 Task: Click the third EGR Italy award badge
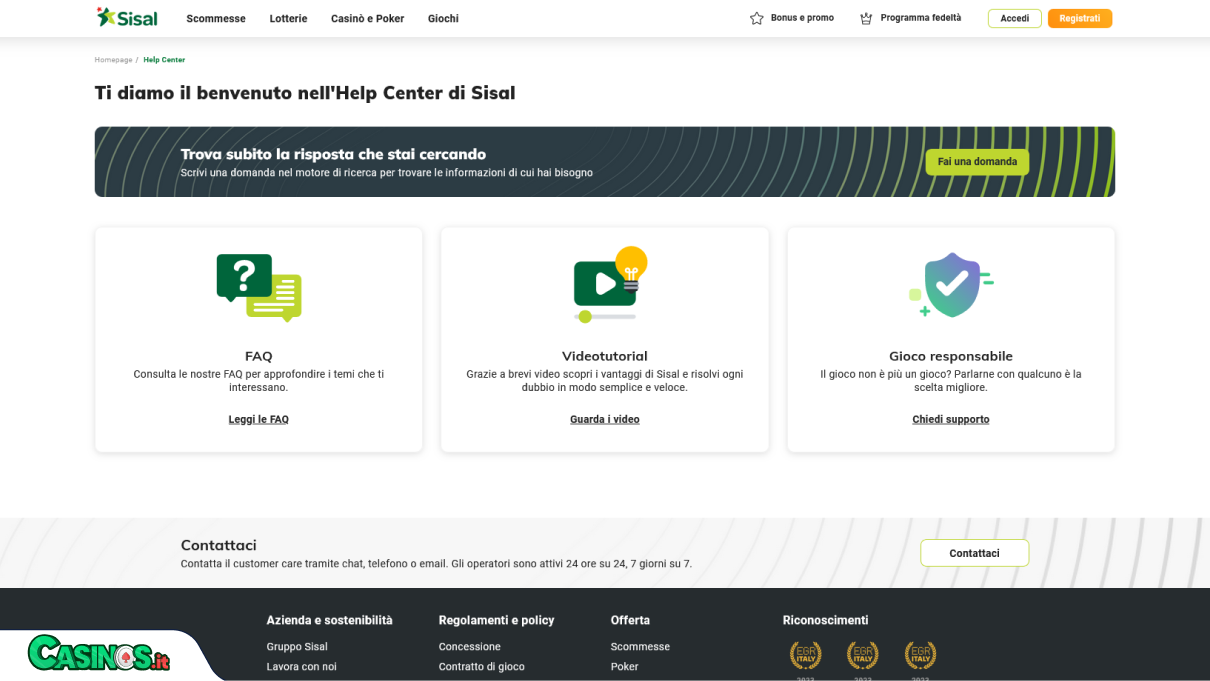(921, 655)
